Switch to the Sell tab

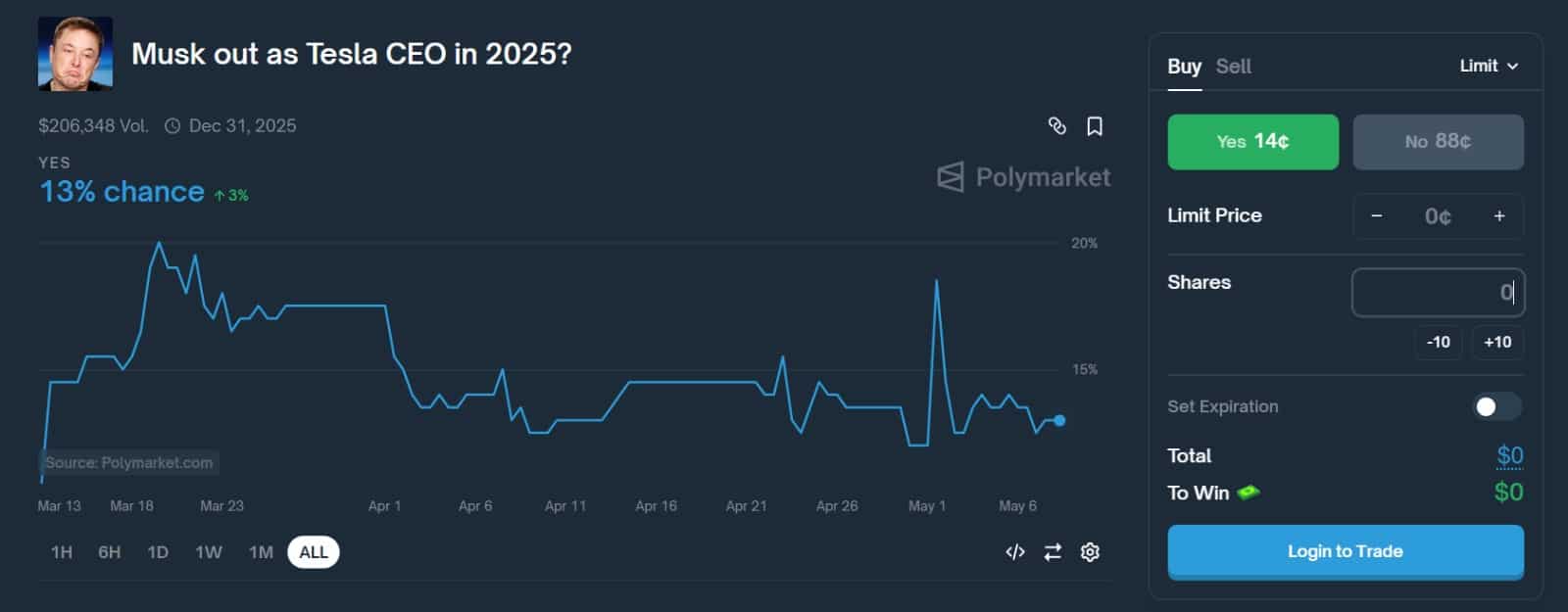coord(1233,67)
